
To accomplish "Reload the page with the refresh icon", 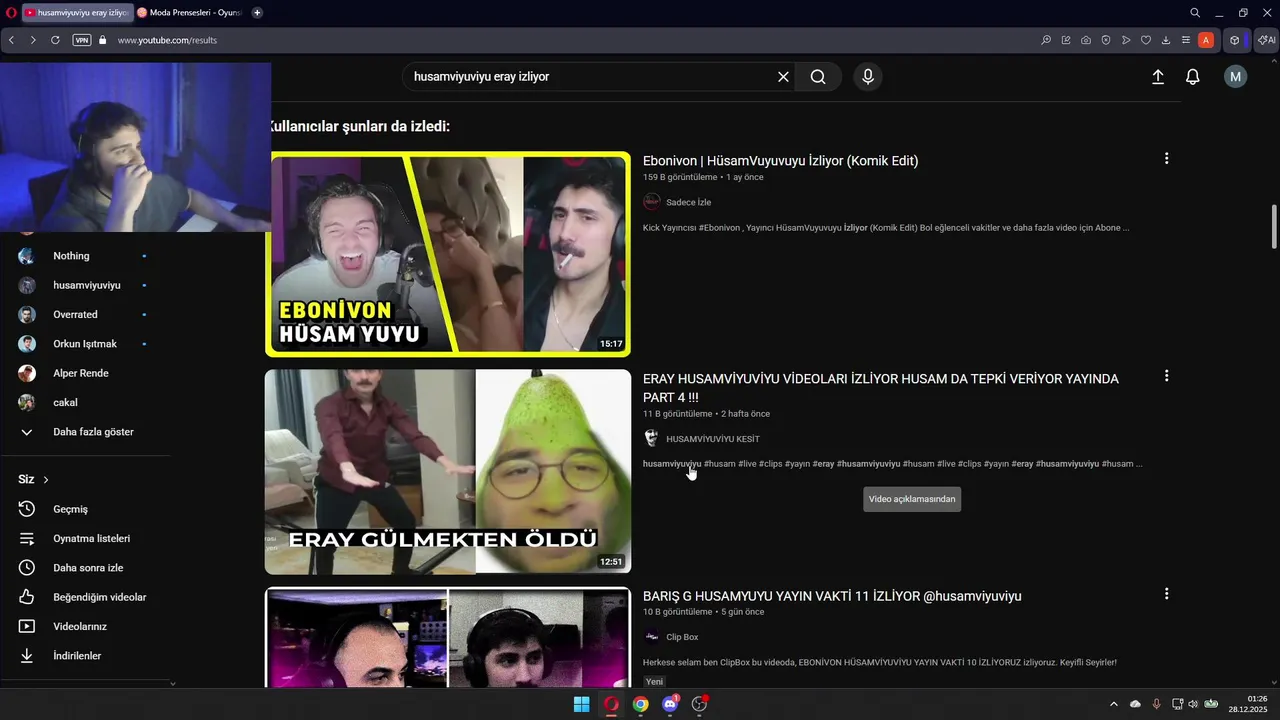I will click(55, 40).
